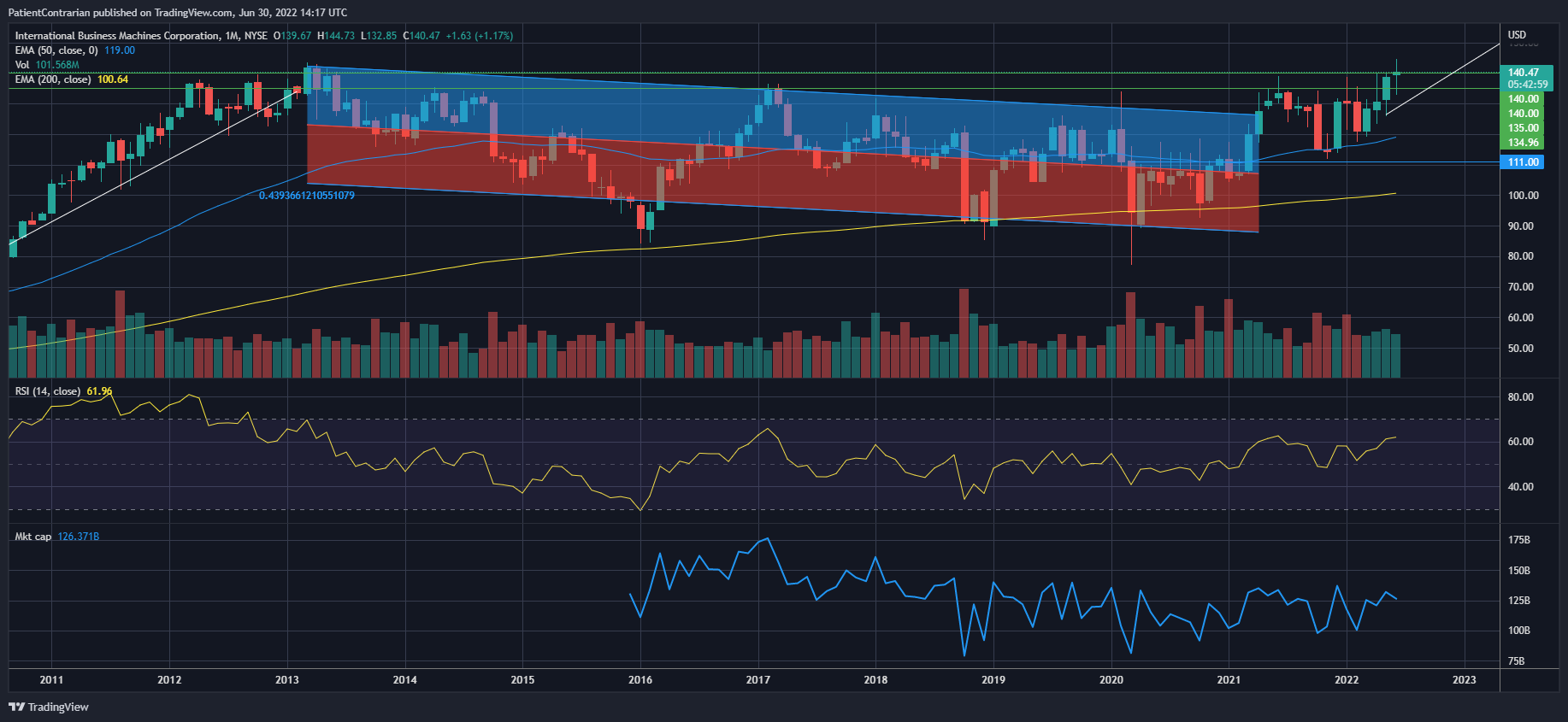The height and width of the screenshot is (722, 1568).
Task: Click the volume value 101.568M
Action: click(x=57, y=65)
